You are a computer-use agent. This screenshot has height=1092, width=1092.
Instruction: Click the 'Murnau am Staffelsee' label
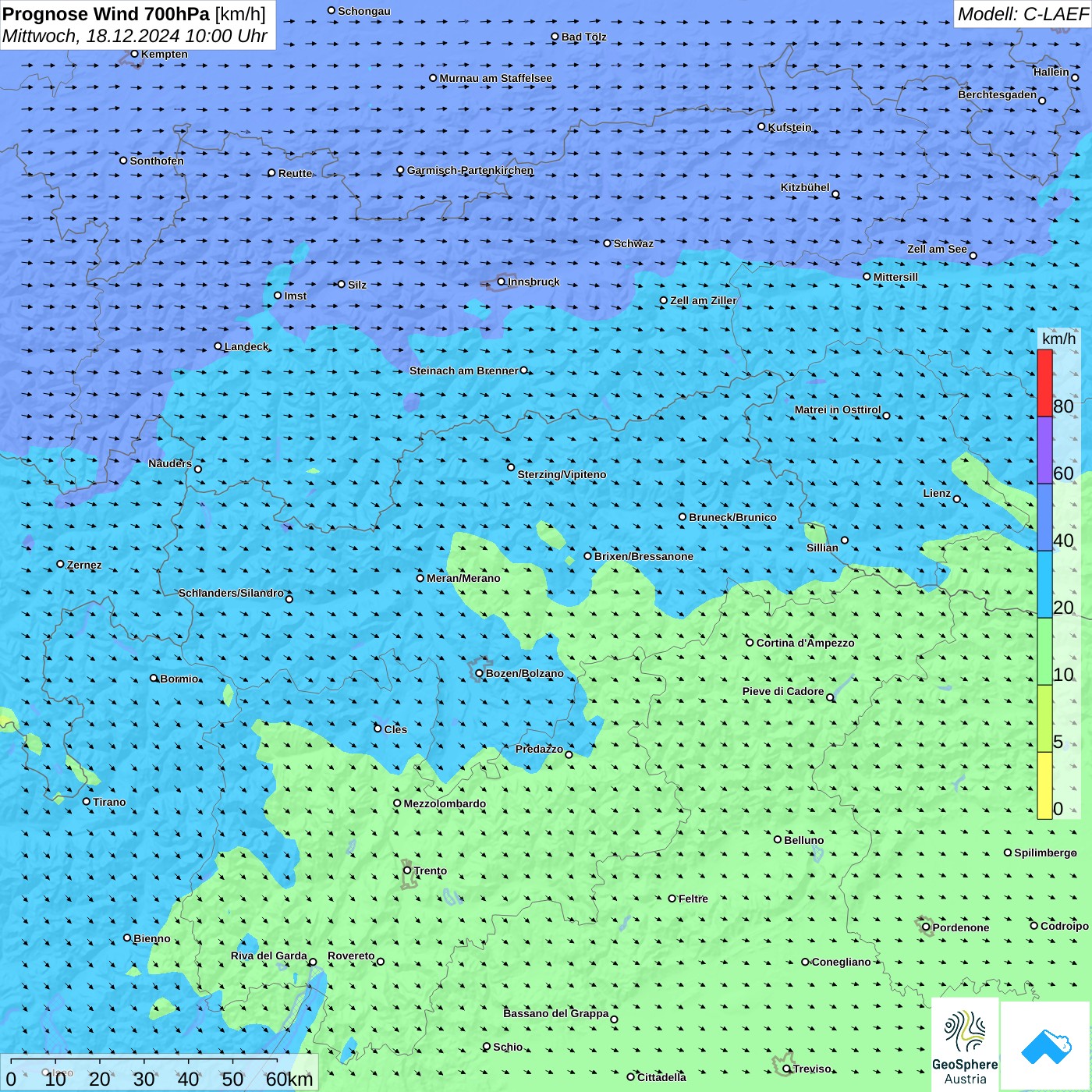tap(495, 78)
